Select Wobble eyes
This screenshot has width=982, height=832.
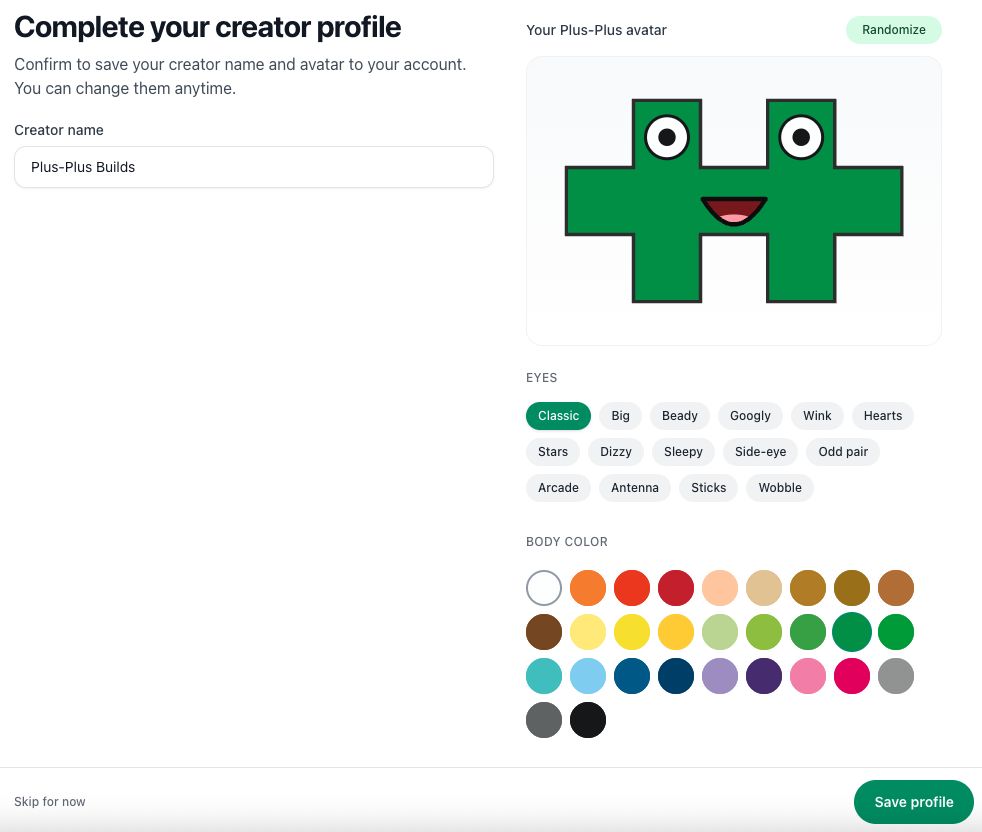[780, 488]
